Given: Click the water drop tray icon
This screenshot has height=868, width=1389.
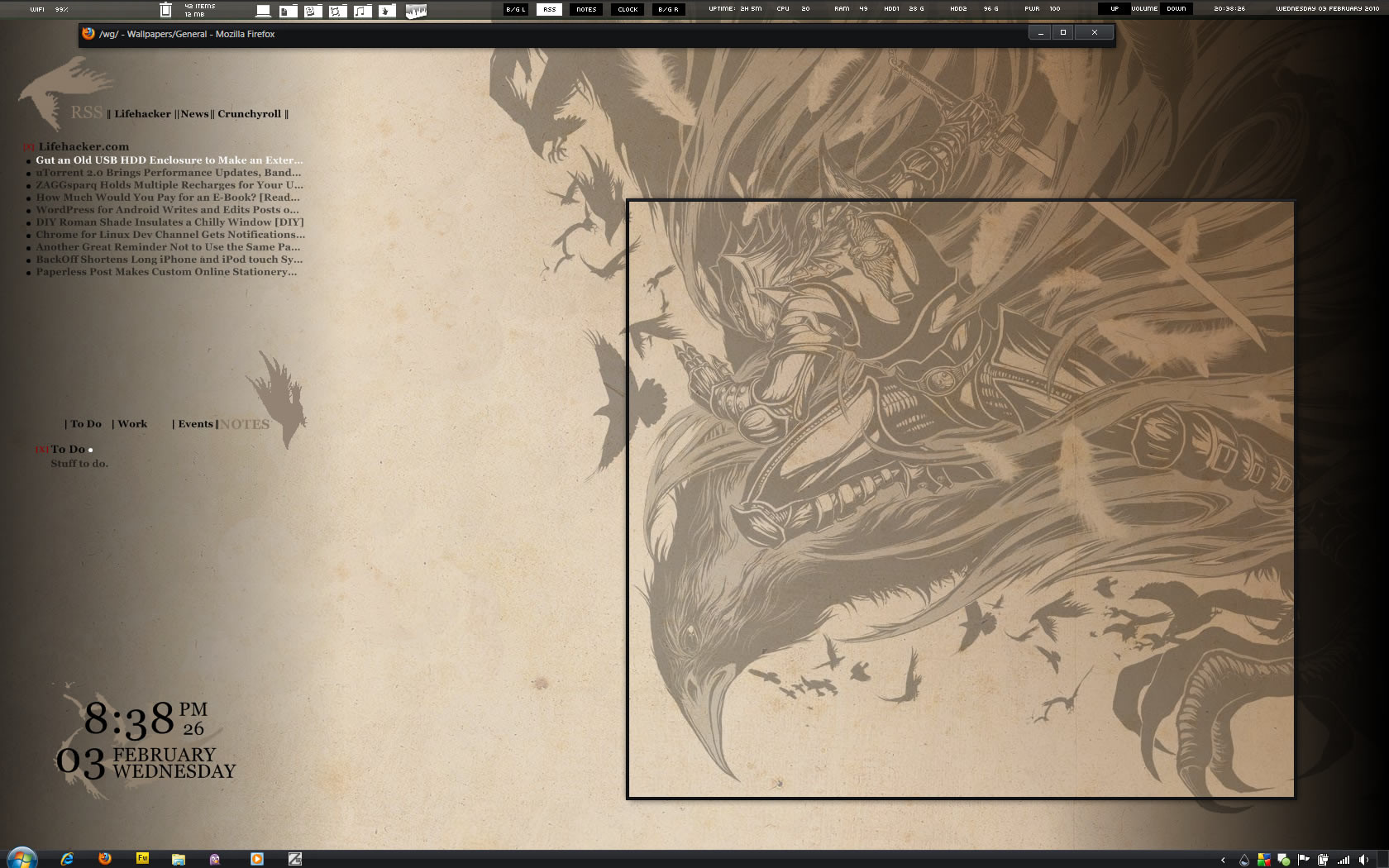Looking at the screenshot, I should pos(1243,860).
